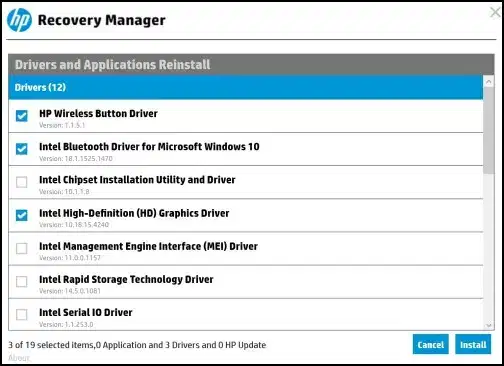Click the Drivers and Applications Reinstall heading
The height and width of the screenshot is (366, 504).
(x=113, y=65)
